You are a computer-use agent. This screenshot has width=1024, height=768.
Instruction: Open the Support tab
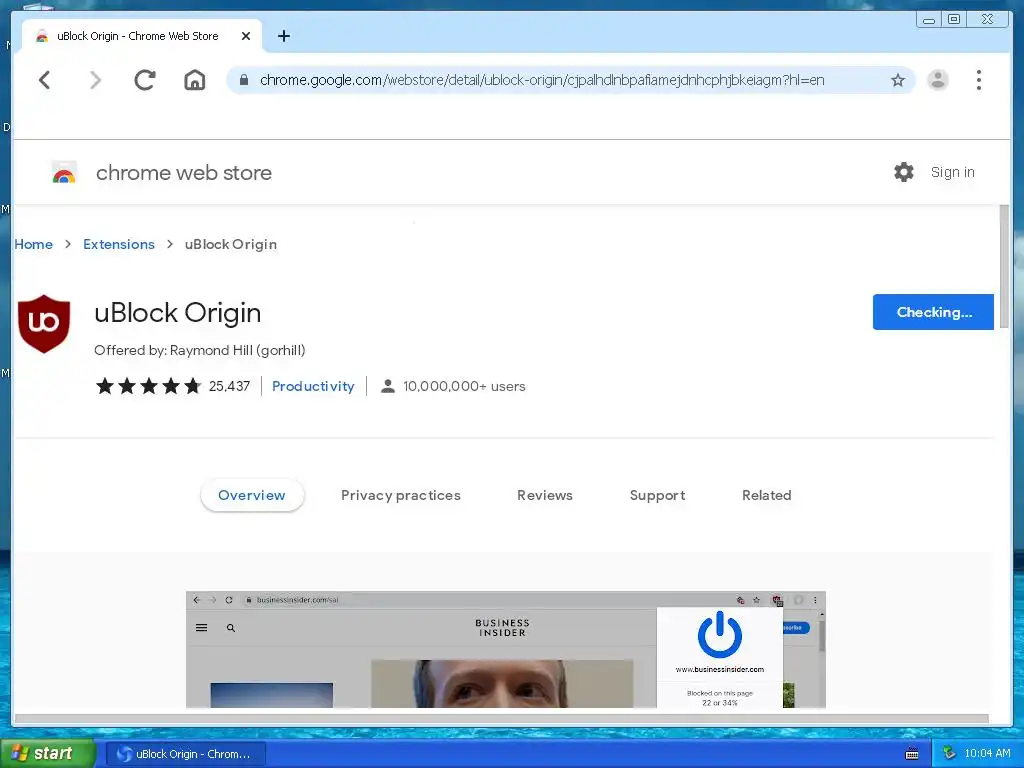pyautogui.click(x=658, y=495)
